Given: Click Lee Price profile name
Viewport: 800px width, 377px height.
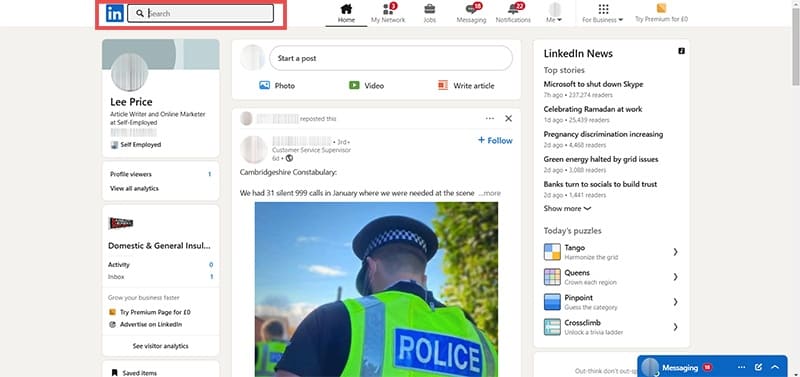Looking at the screenshot, I should coord(131,102).
